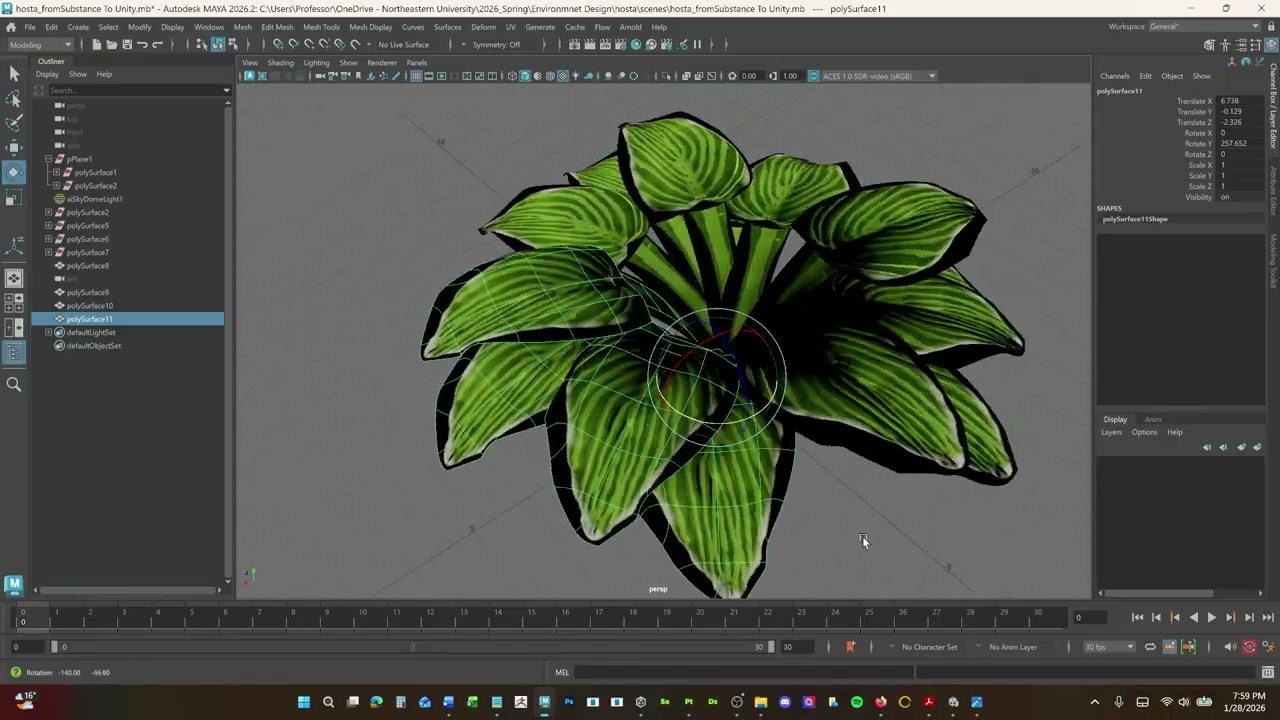This screenshot has height=720, width=1280.
Task: Select aiSkyDomeLight1 in Outliner
Action: [94, 199]
